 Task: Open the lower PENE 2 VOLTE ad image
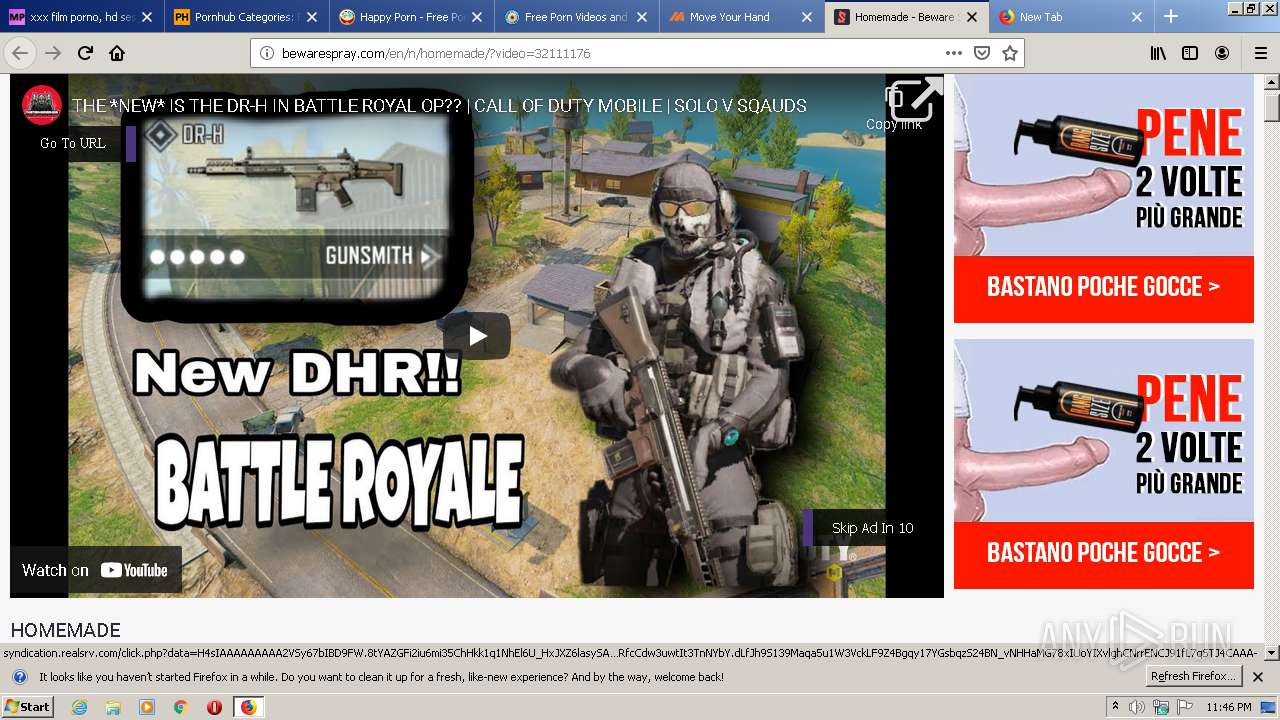pyautogui.click(x=1103, y=431)
